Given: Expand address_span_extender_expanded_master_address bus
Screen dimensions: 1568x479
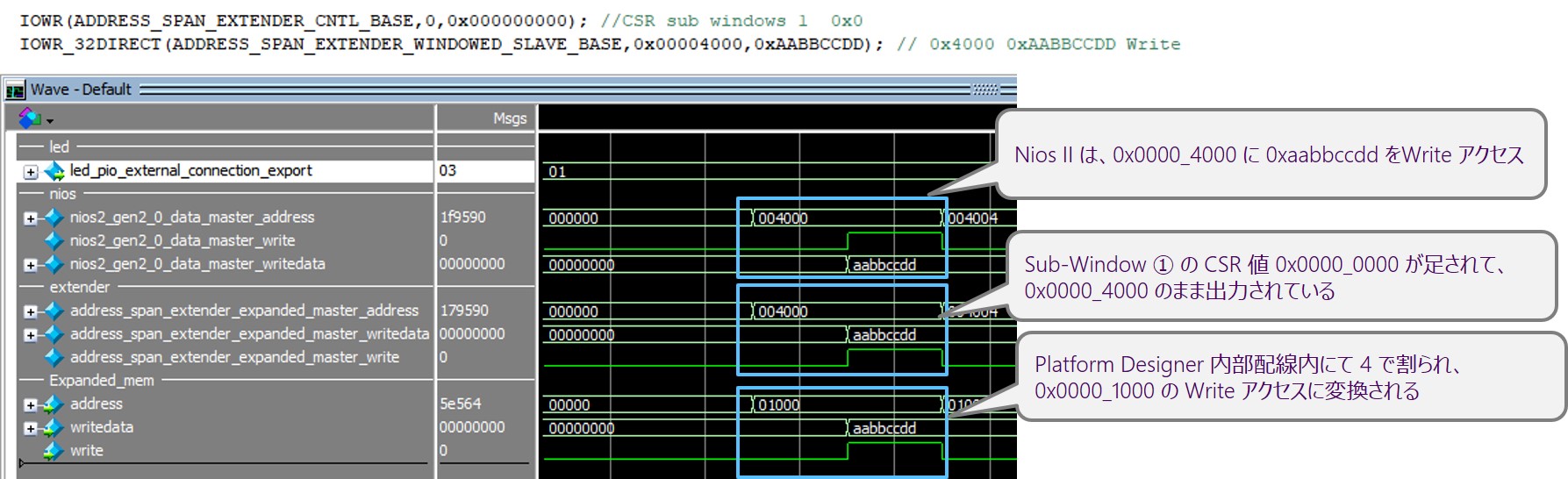Looking at the screenshot, I should (x=31, y=311).
